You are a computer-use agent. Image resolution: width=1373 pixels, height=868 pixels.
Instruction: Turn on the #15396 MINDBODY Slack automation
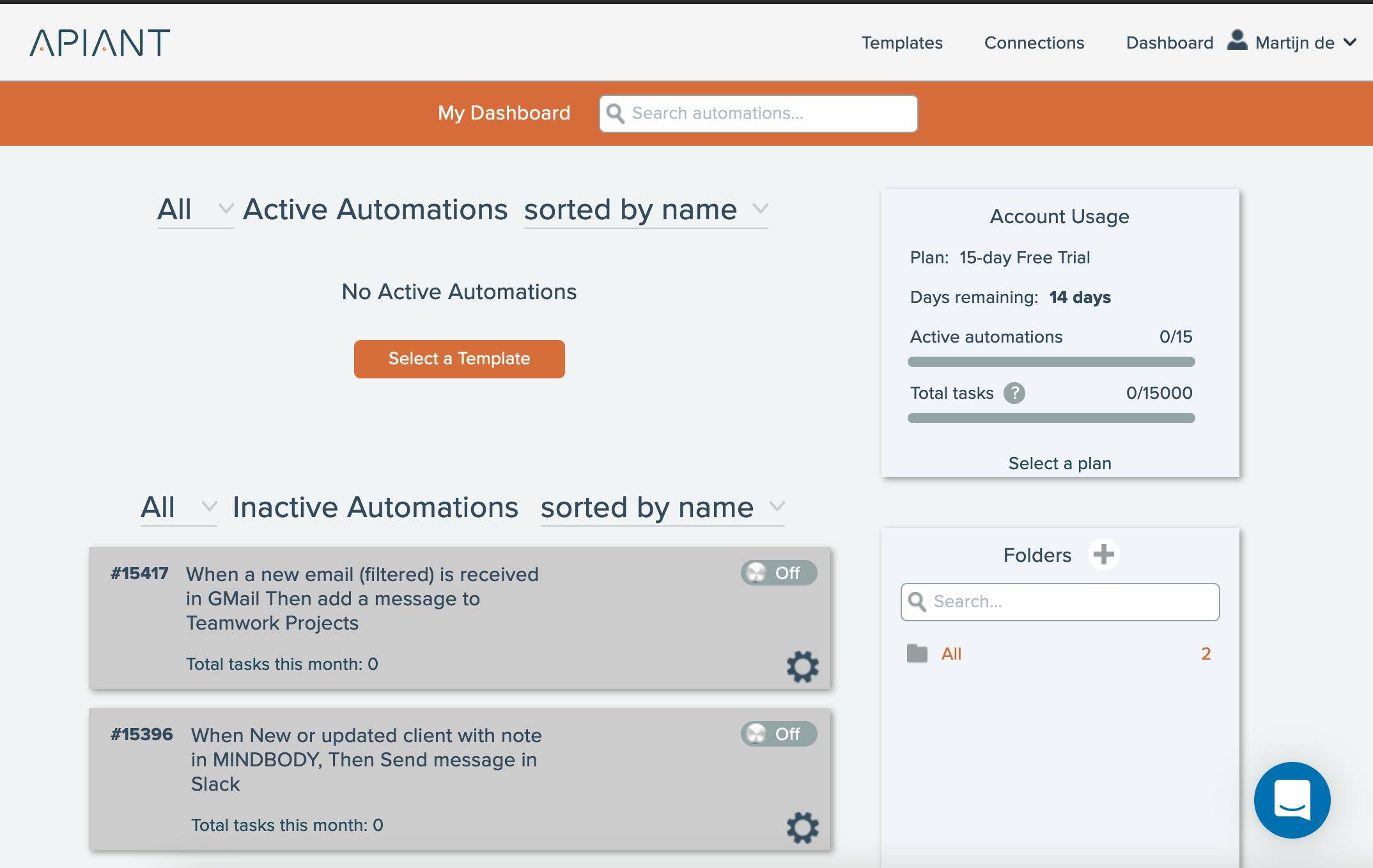(x=778, y=734)
